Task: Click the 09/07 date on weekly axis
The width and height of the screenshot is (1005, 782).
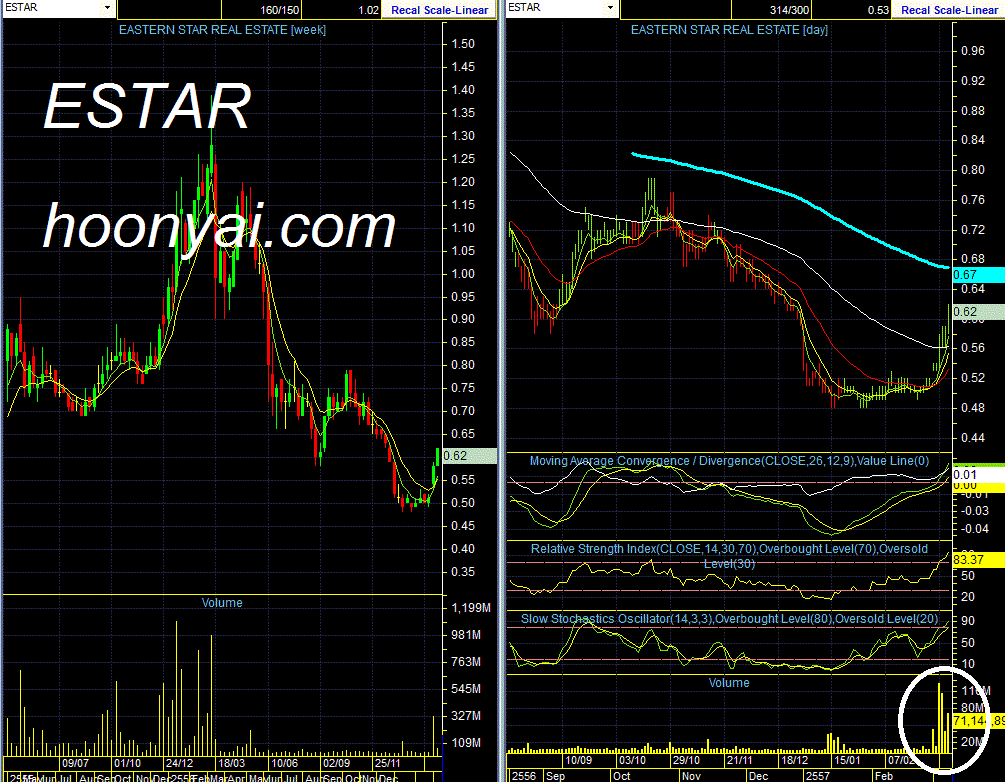Action: coord(75,763)
